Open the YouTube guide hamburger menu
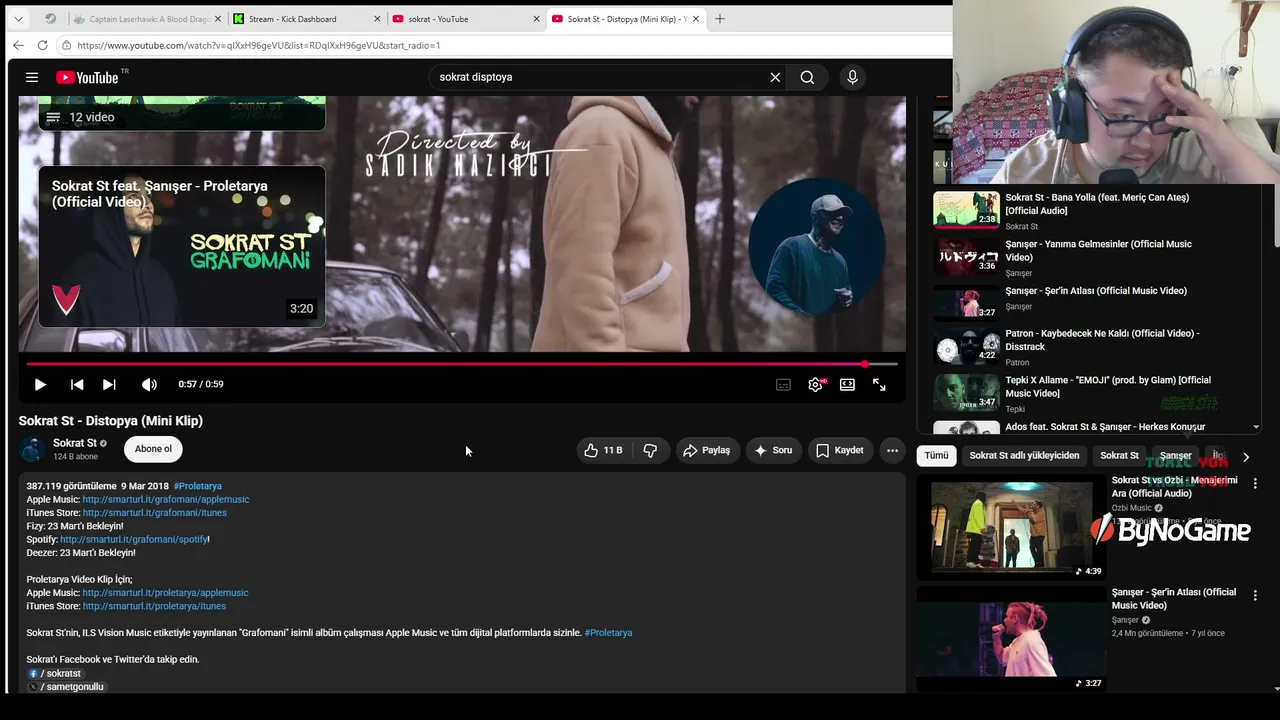1280x720 pixels. pos(32,77)
